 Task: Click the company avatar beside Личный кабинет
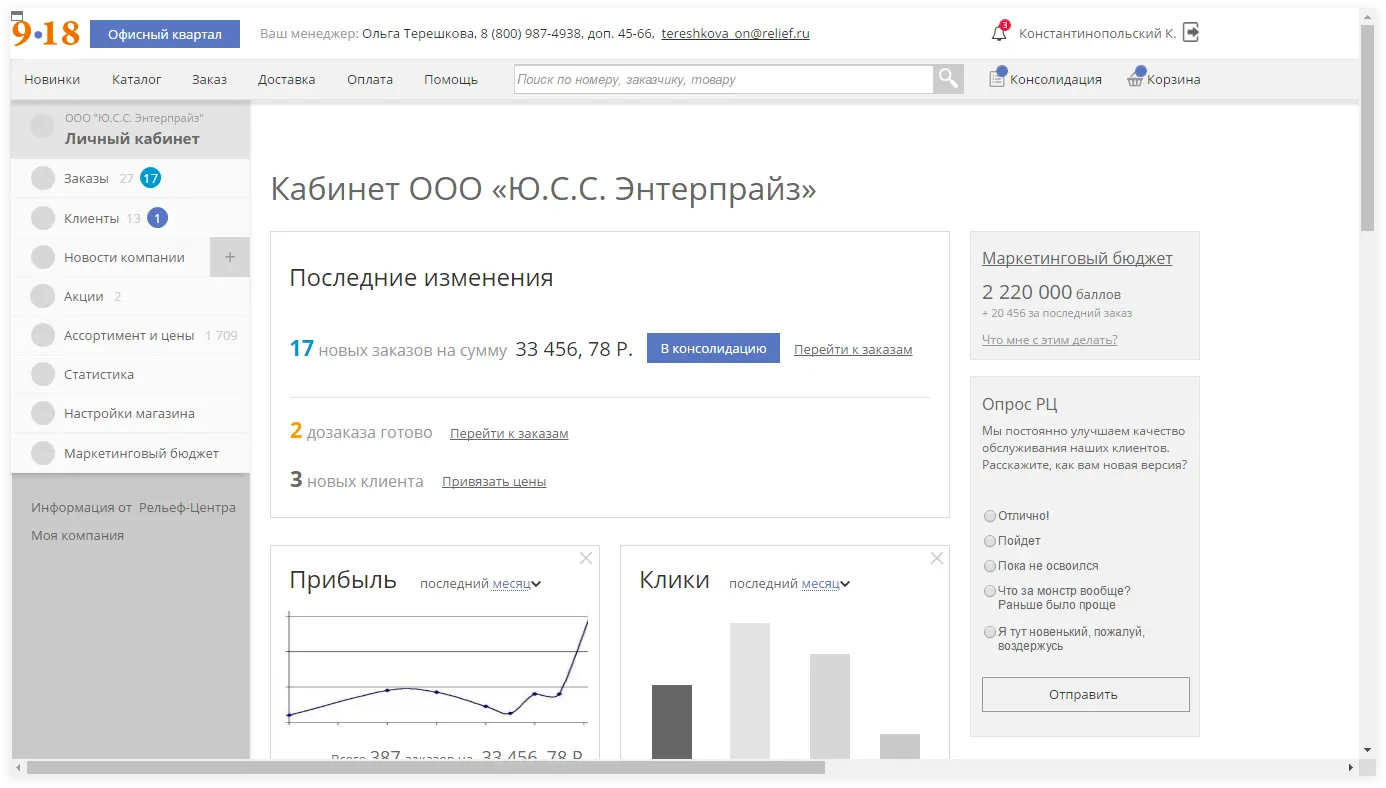[43, 127]
